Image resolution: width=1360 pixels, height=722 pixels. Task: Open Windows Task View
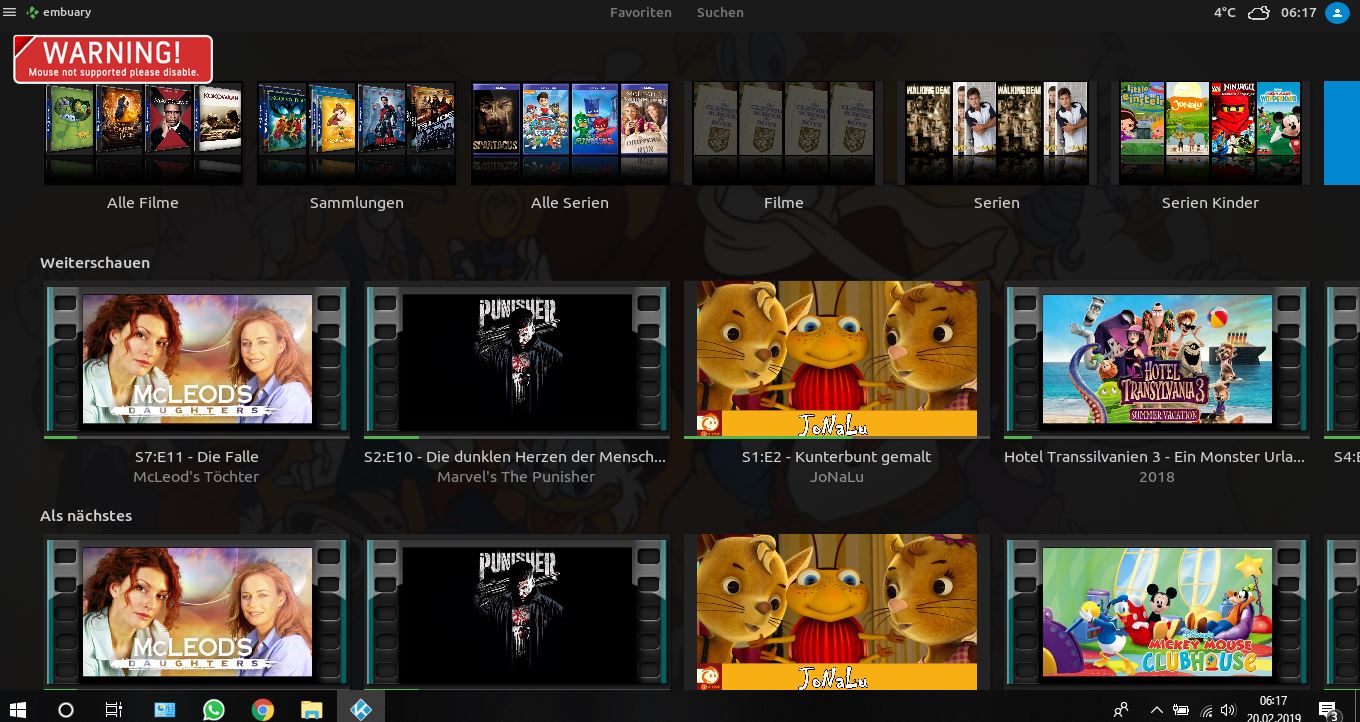coord(114,710)
